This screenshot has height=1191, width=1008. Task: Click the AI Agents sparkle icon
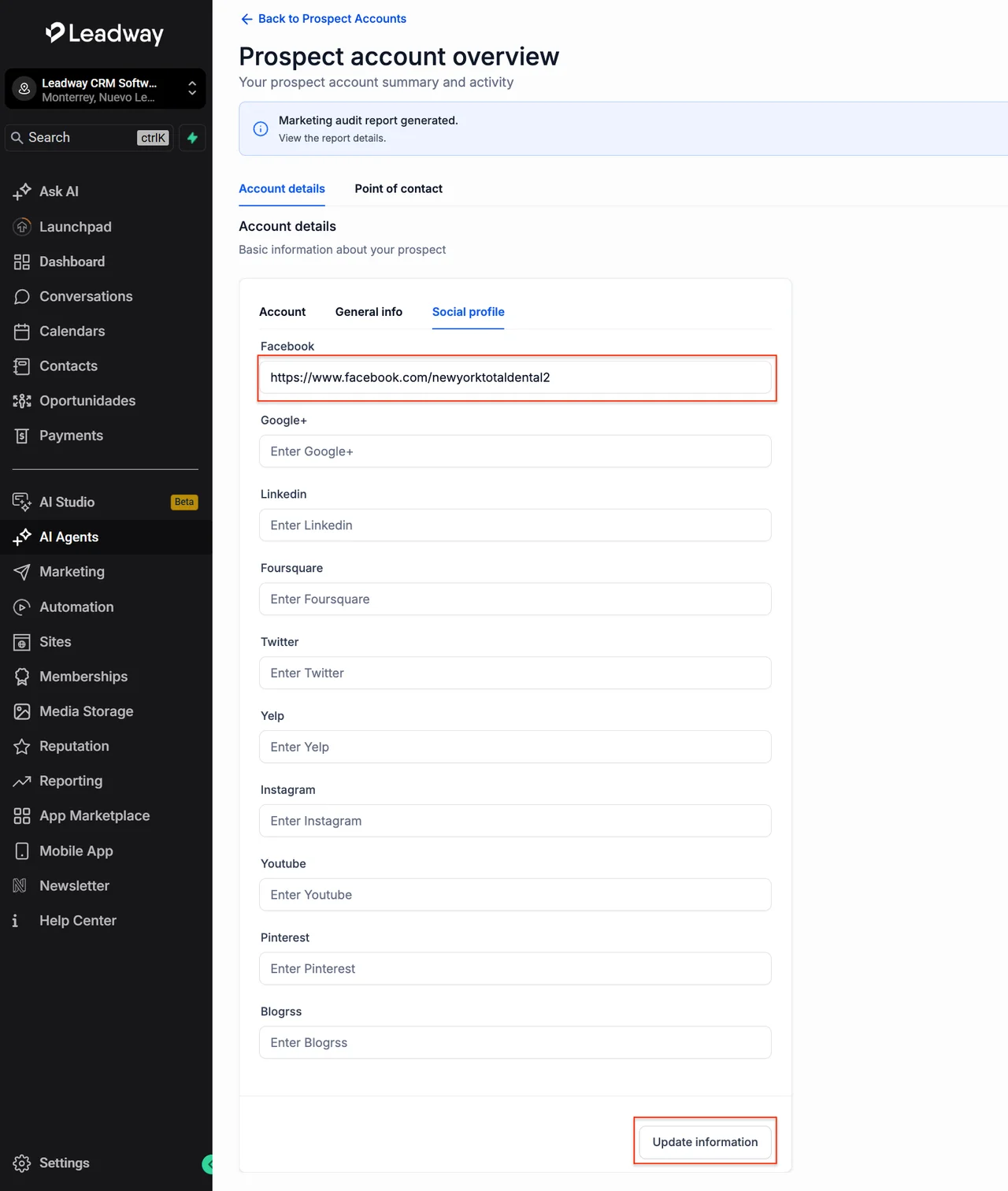tap(22, 537)
